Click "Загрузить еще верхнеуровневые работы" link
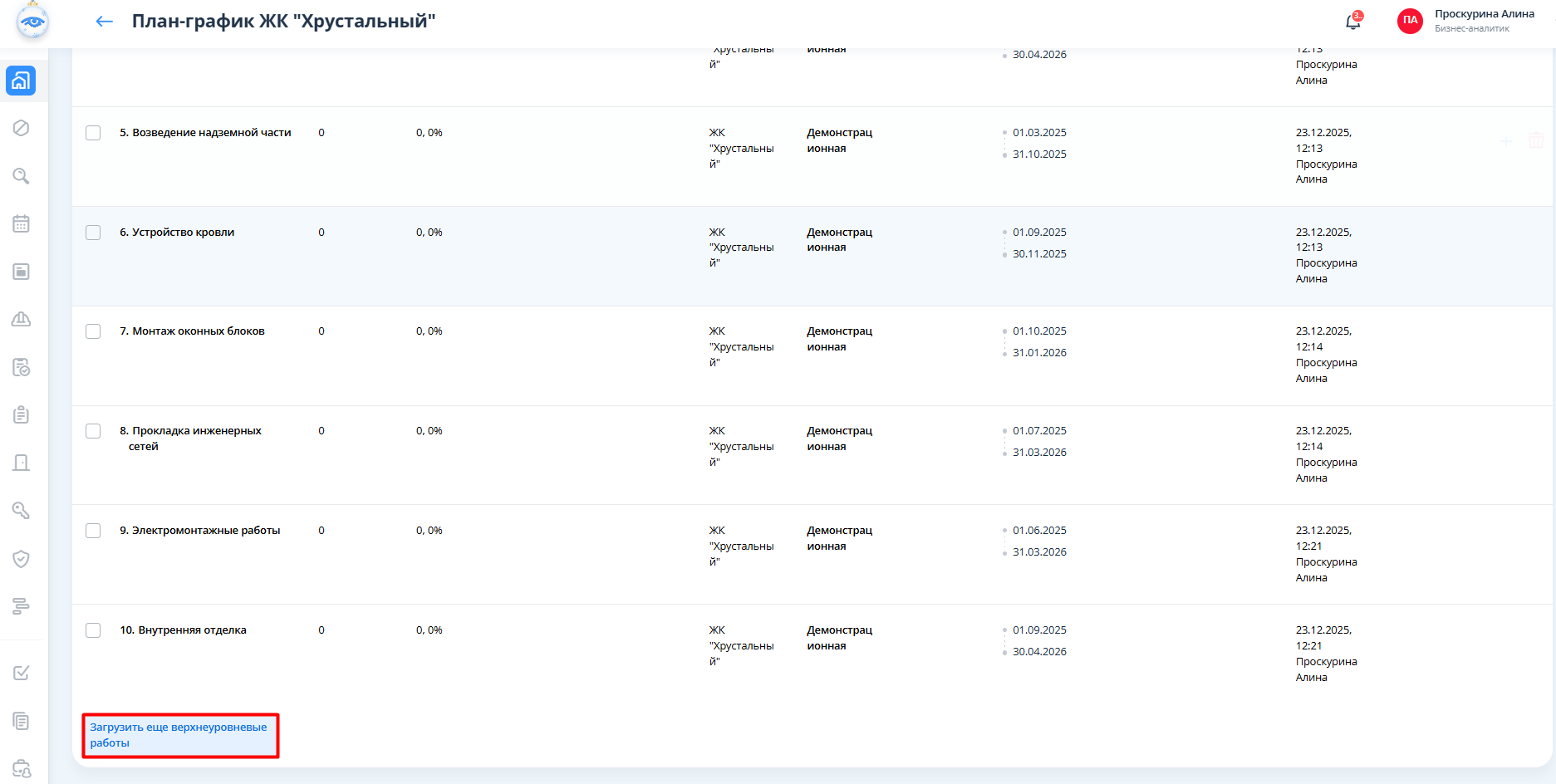1556x784 pixels. click(178, 735)
